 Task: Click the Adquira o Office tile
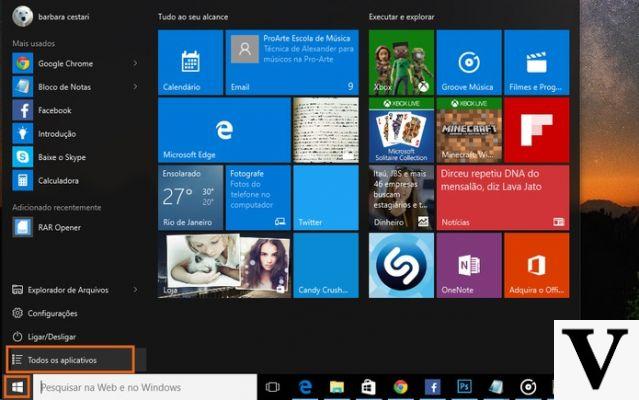(x=537, y=265)
